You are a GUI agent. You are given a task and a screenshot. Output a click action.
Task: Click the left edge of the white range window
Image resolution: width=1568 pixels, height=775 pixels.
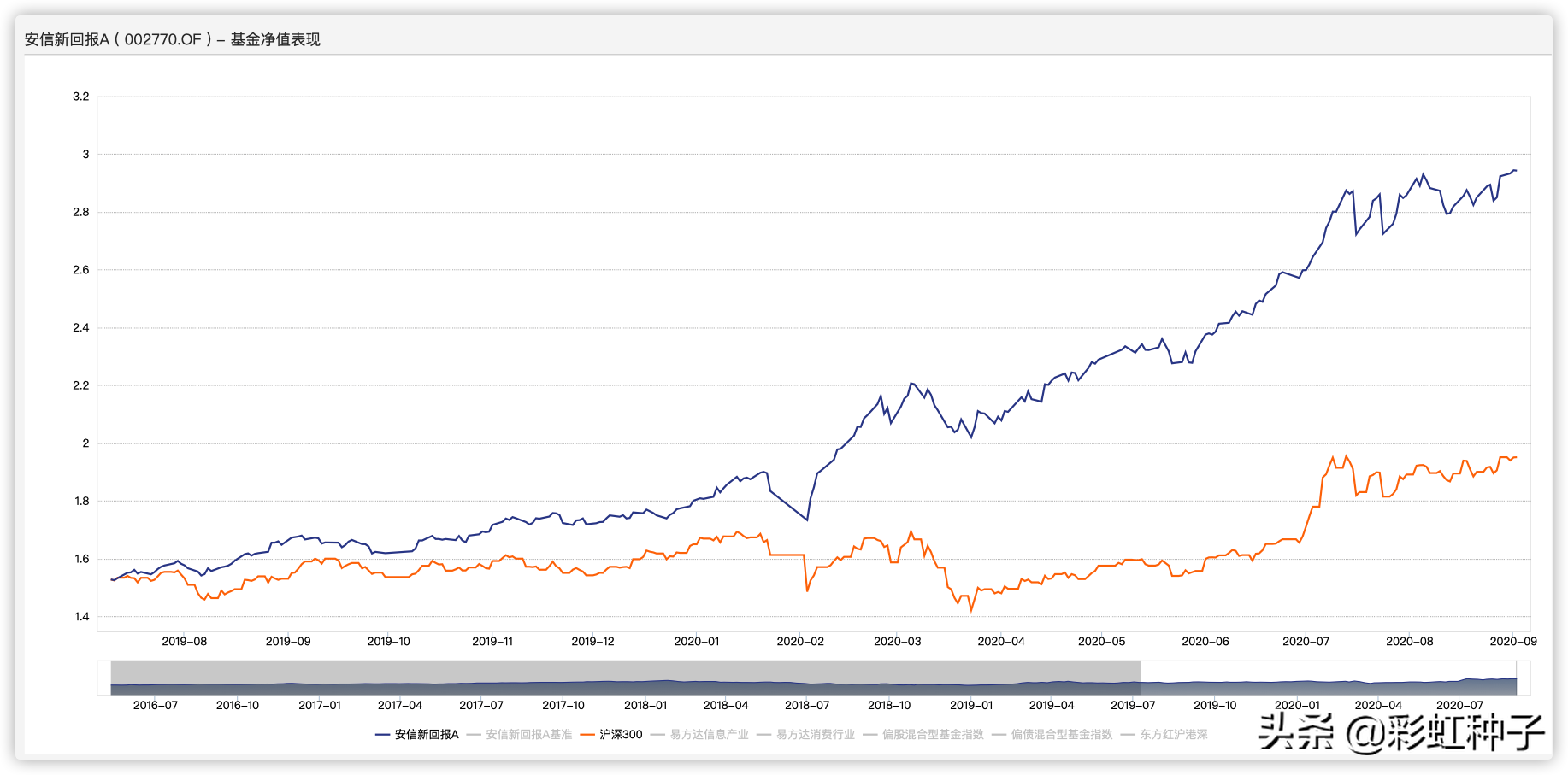(1141, 678)
